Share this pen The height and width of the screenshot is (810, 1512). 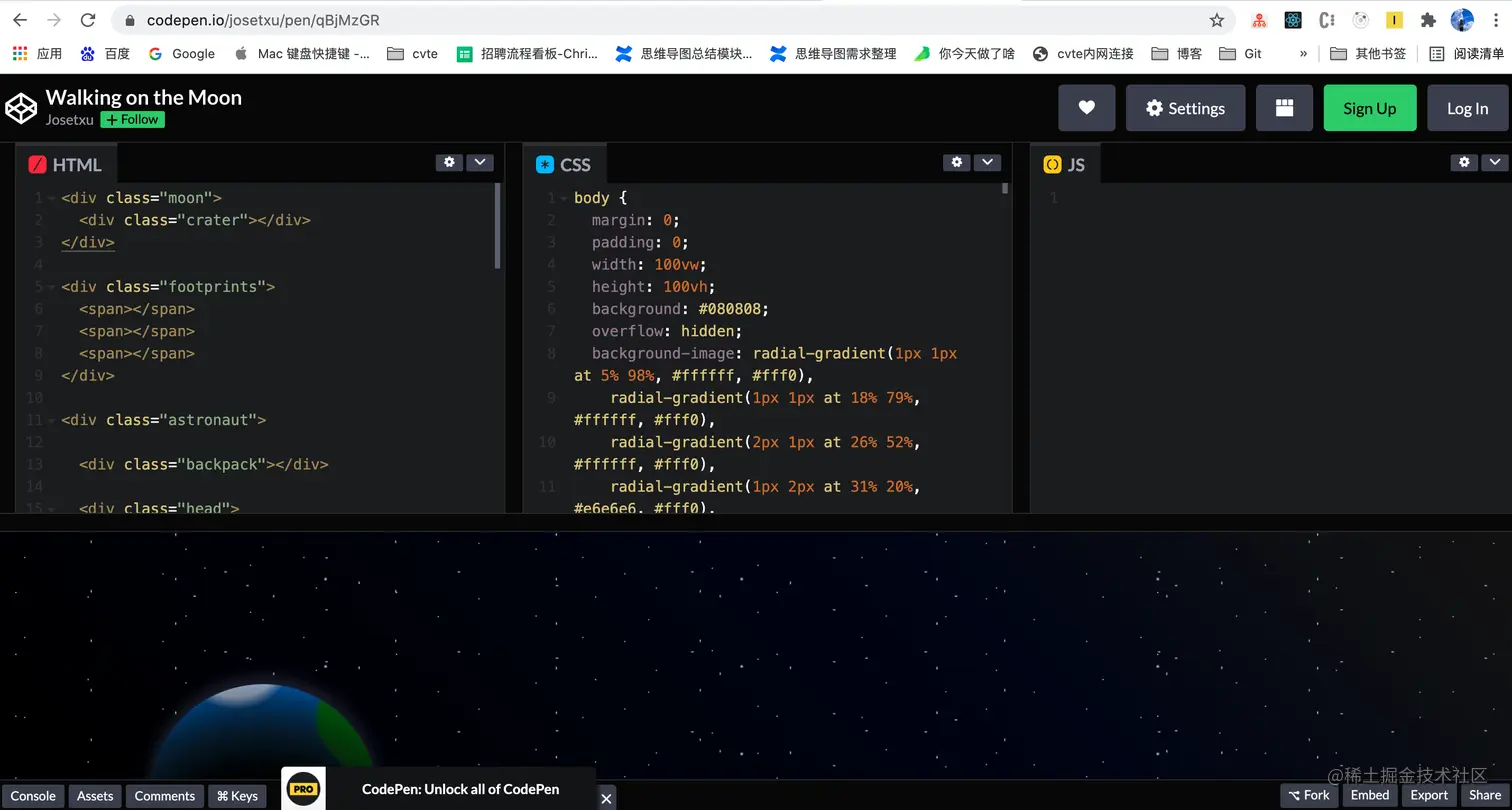point(1485,795)
